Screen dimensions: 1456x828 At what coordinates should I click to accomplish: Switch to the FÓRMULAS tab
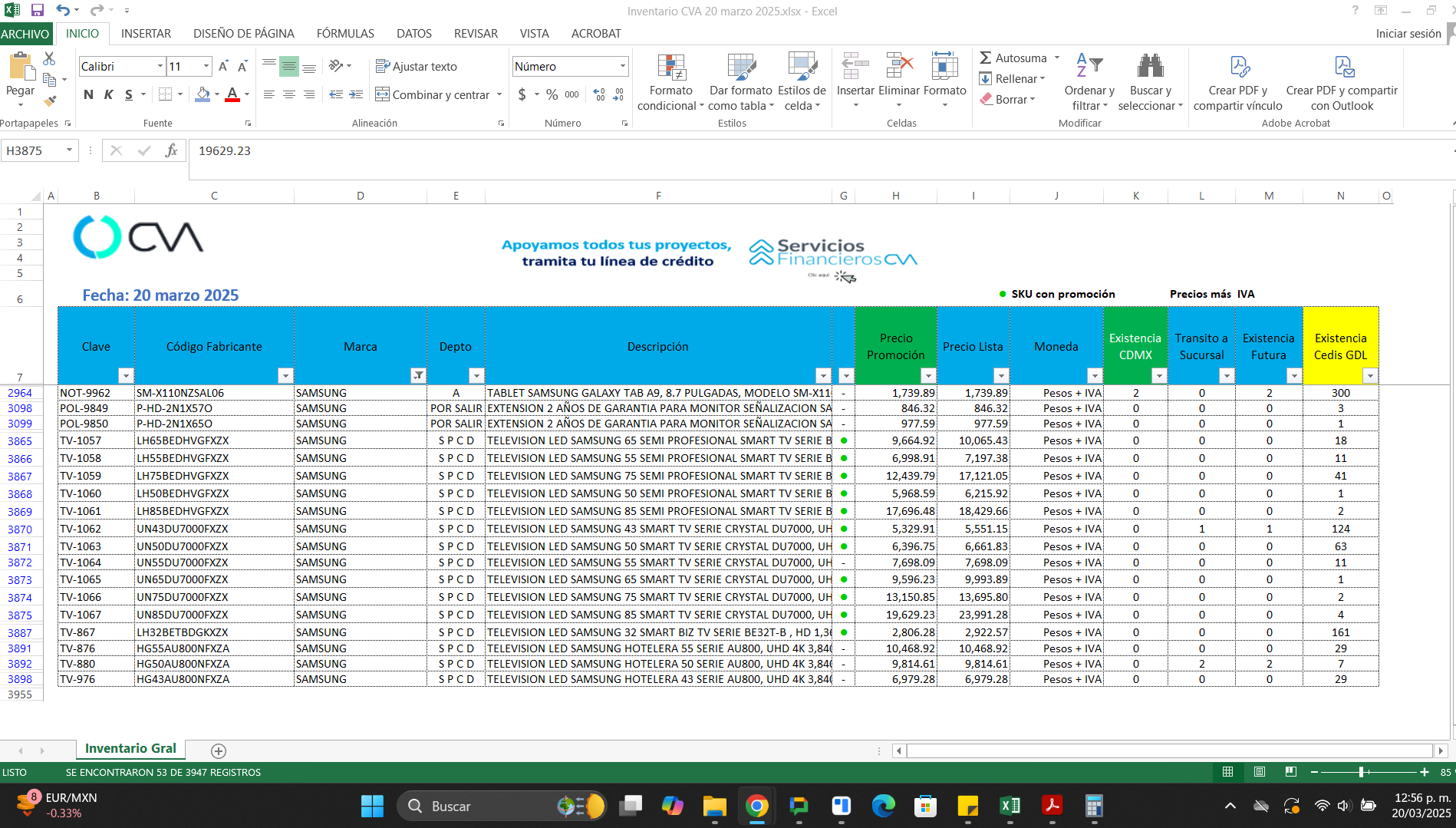345,34
